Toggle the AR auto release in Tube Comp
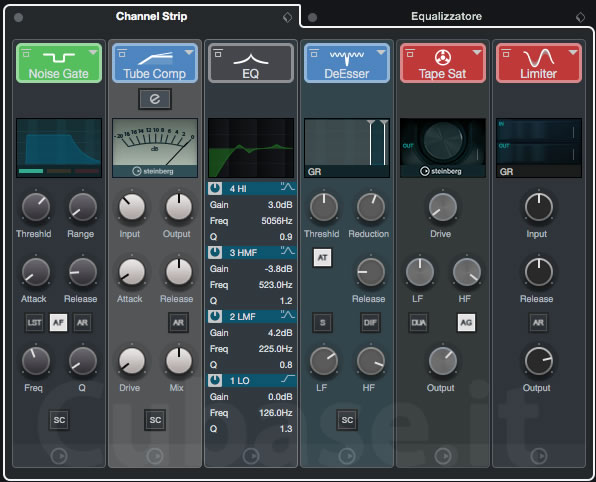 coord(178,323)
